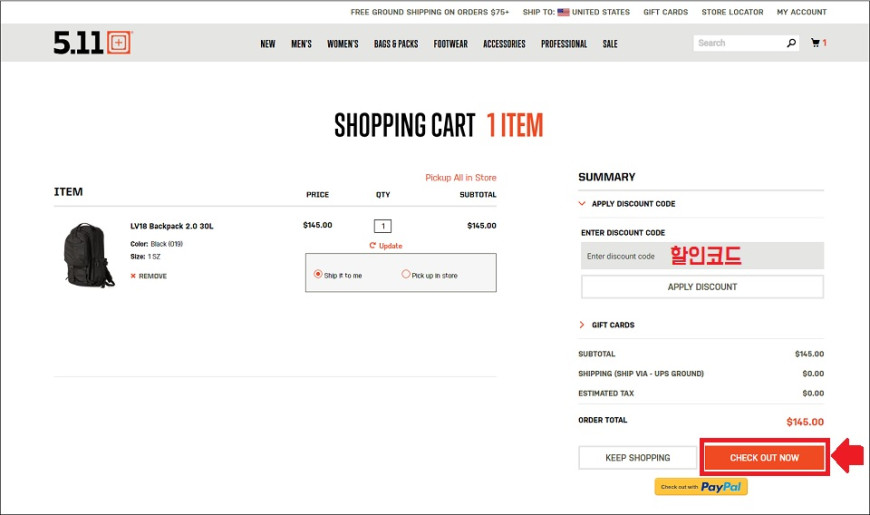Click the United States flag icon

(x=563, y=12)
